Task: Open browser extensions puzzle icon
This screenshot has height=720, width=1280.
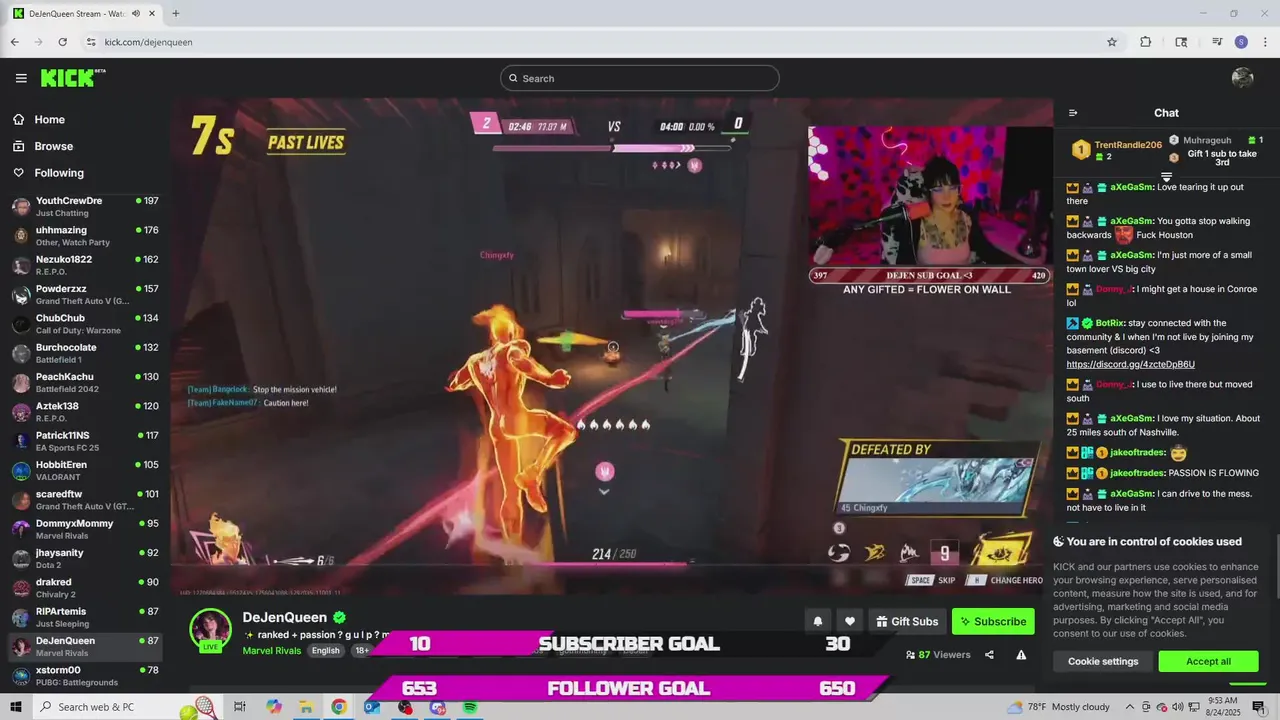Action: click(1146, 42)
